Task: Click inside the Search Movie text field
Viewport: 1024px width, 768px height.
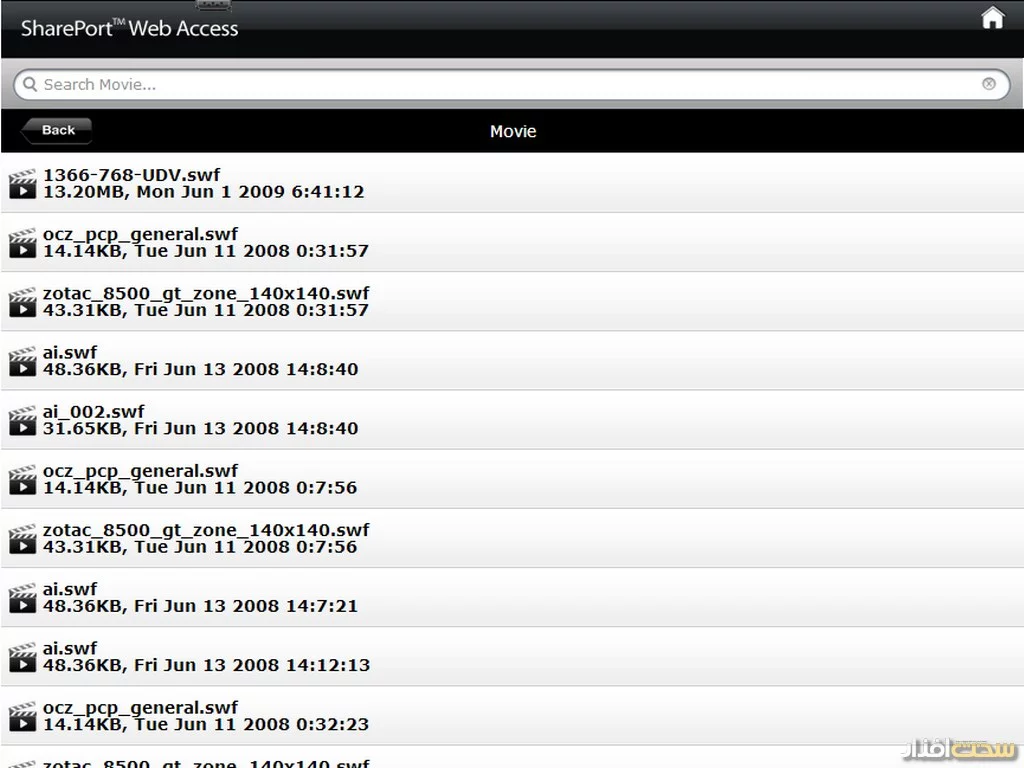Action: pyautogui.click(x=500, y=85)
